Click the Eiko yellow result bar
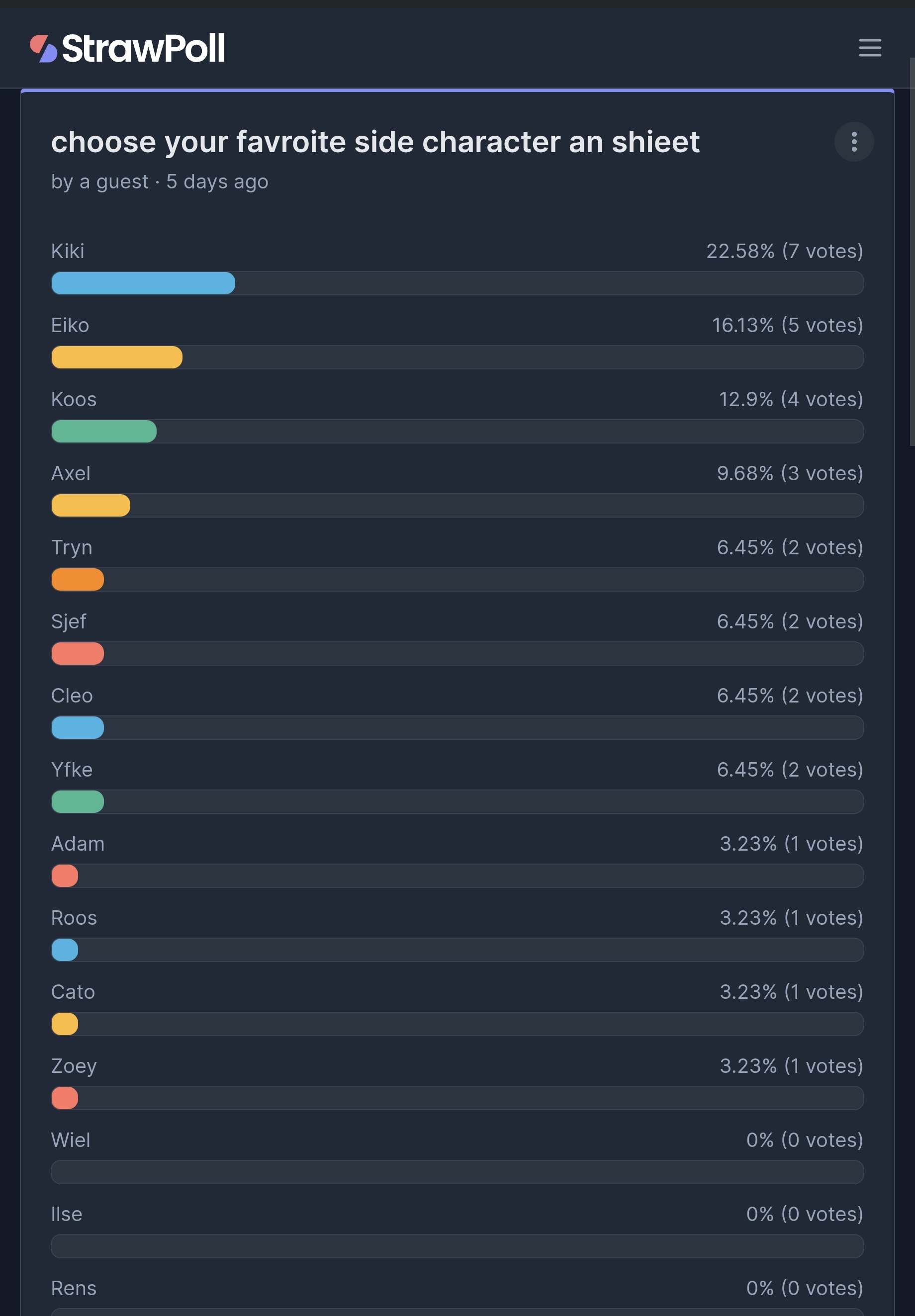Viewport: 915px width, 1316px height. tap(116, 357)
